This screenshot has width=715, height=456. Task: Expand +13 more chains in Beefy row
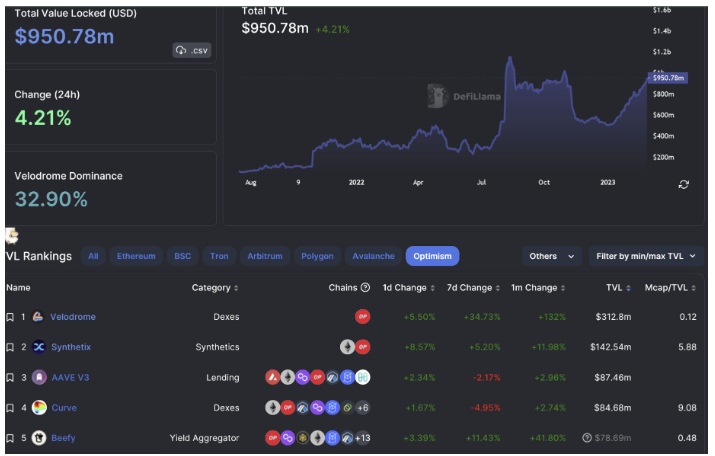click(x=363, y=438)
